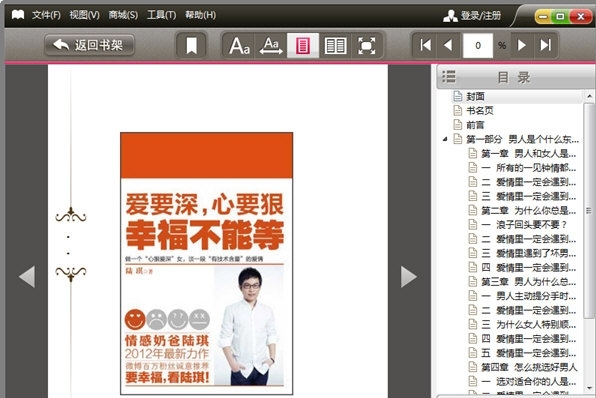Click page icon beside 第四章
Image resolution: width=596 pixels, height=398 pixels.
[472, 367]
